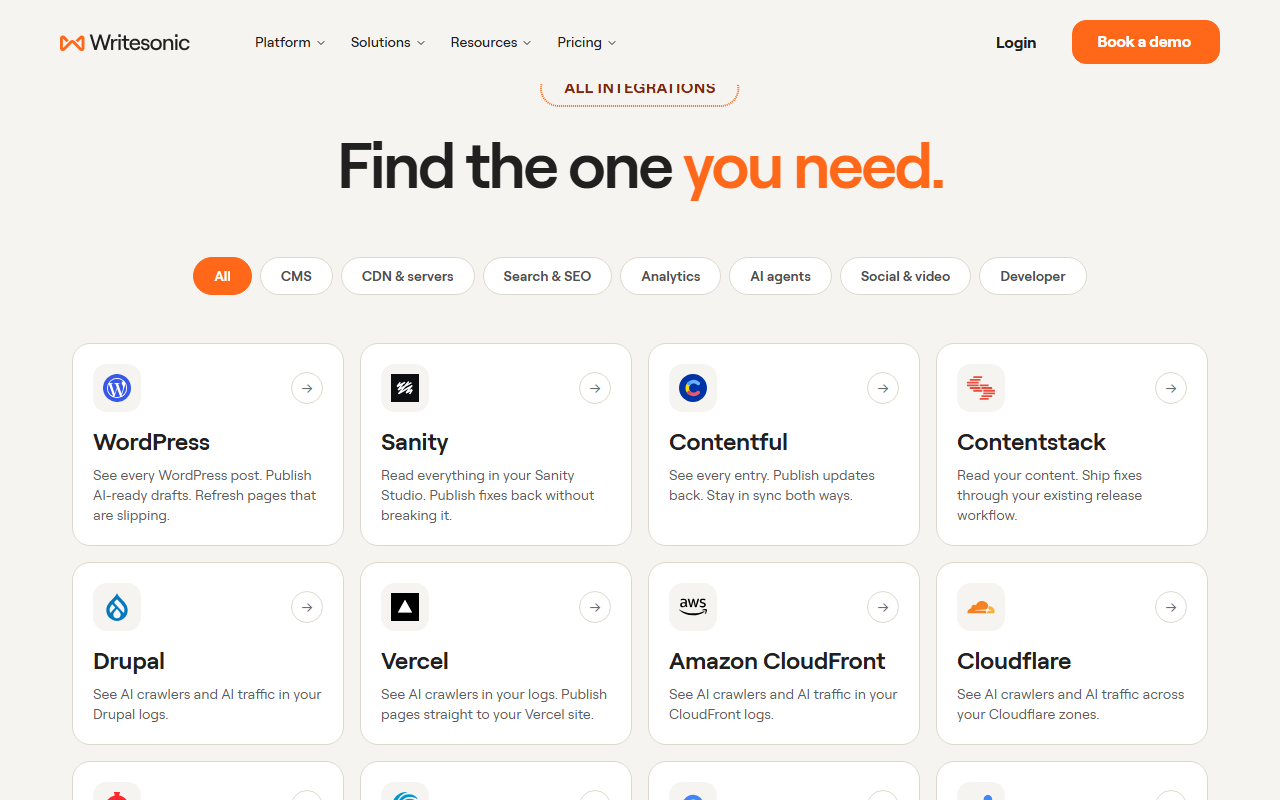
Task: Expand the Resources menu
Action: coord(491,42)
